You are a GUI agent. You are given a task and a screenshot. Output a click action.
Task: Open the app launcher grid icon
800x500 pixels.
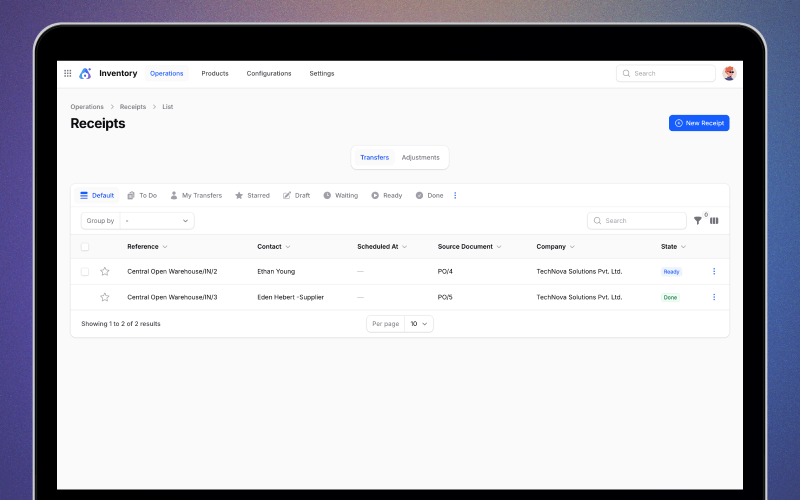pos(68,73)
